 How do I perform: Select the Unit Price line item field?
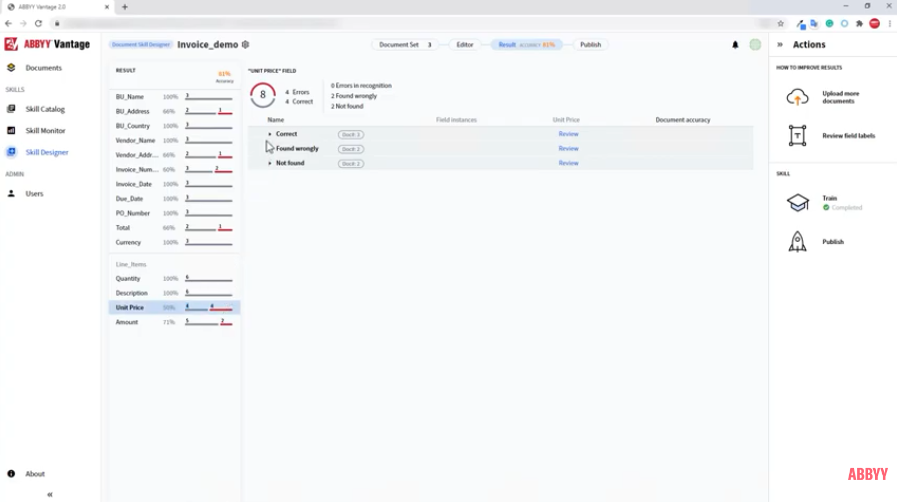click(x=174, y=307)
